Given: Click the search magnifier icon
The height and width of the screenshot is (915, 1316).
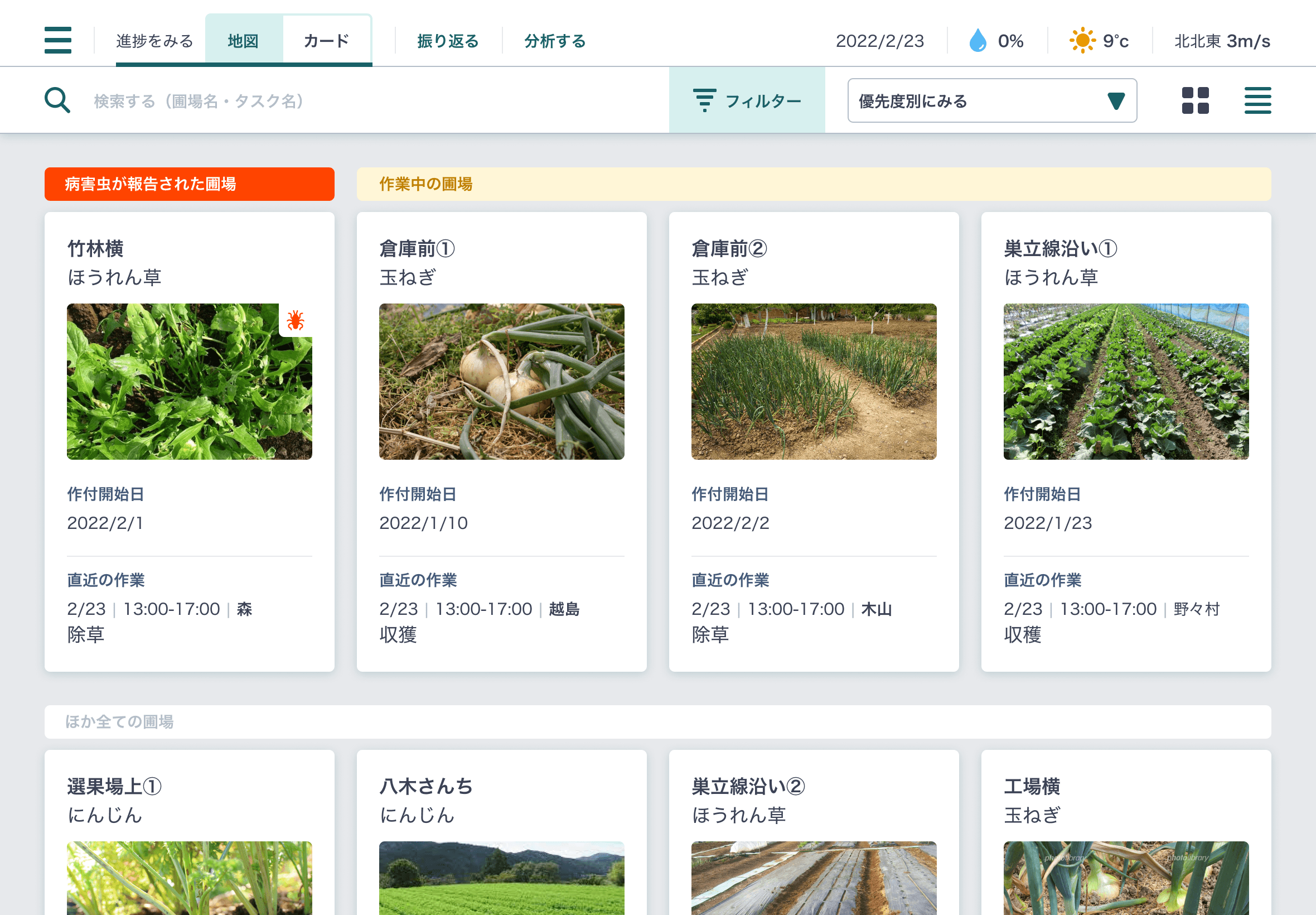Looking at the screenshot, I should tap(57, 100).
